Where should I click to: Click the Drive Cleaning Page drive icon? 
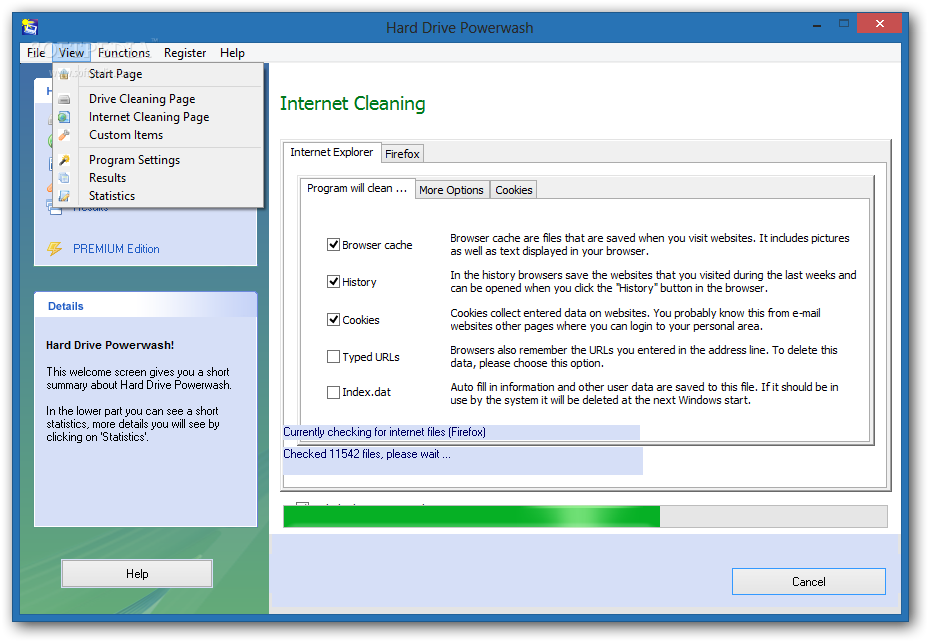pyautogui.click(x=64, y=99)
